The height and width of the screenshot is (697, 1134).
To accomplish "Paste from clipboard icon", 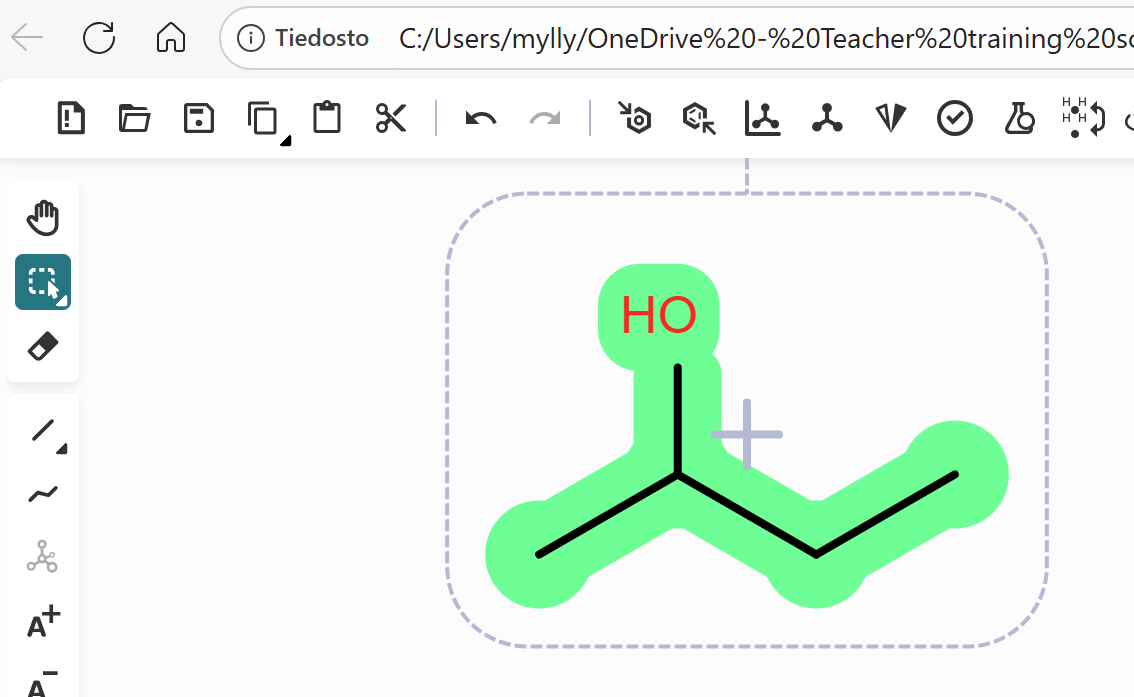I will 327,117.
